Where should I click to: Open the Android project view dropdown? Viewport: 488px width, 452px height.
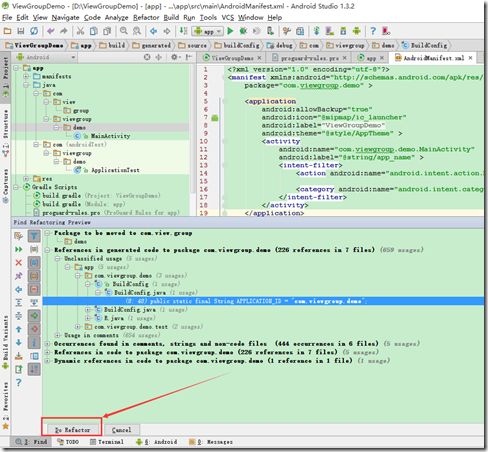[45, 57]
